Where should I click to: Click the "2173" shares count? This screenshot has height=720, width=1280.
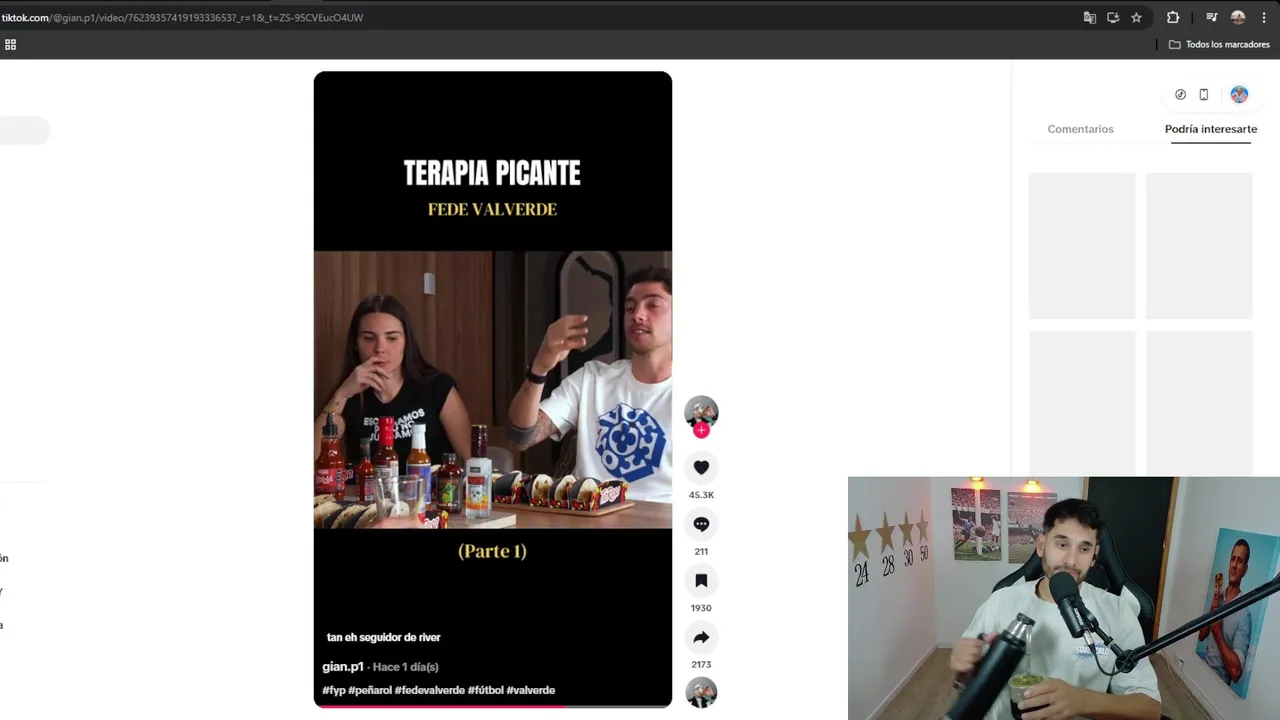tap(701, 664)
